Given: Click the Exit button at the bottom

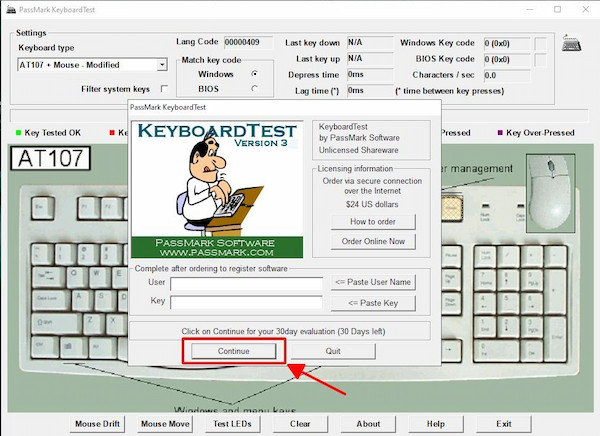Looking at the screenshot, I should 504,424.
